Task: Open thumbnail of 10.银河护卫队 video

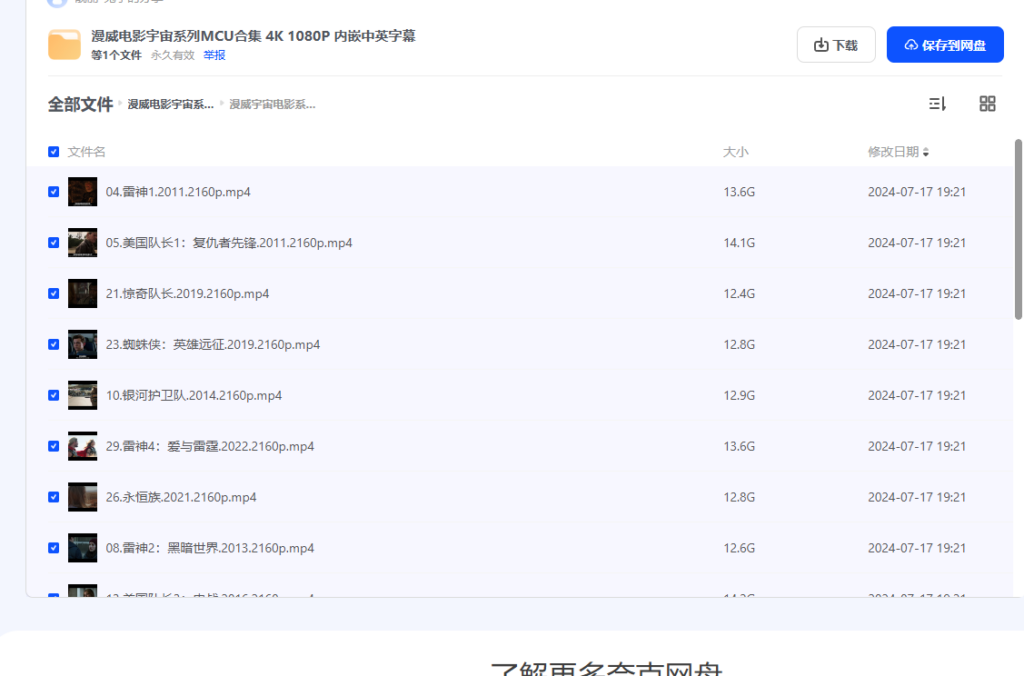Action: click(x=82, y=396)
